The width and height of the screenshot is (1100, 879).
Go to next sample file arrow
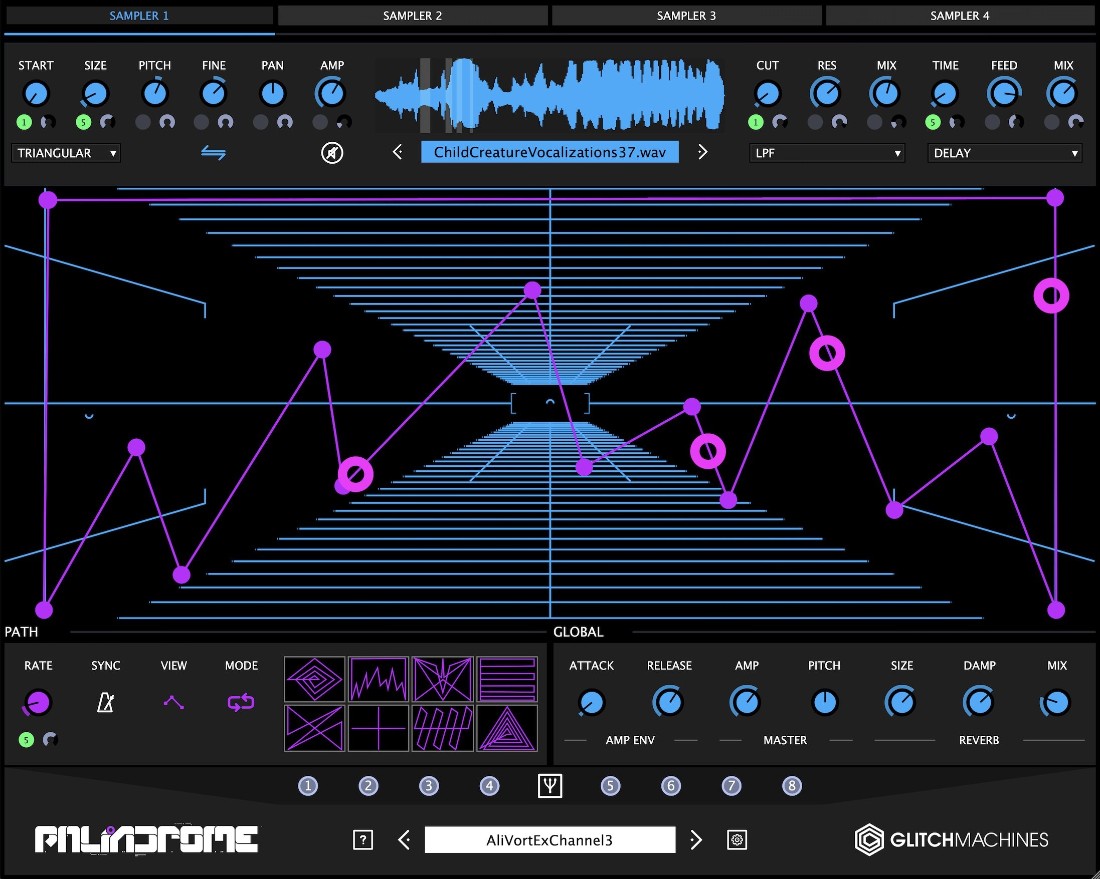click(x=702, y=152)
